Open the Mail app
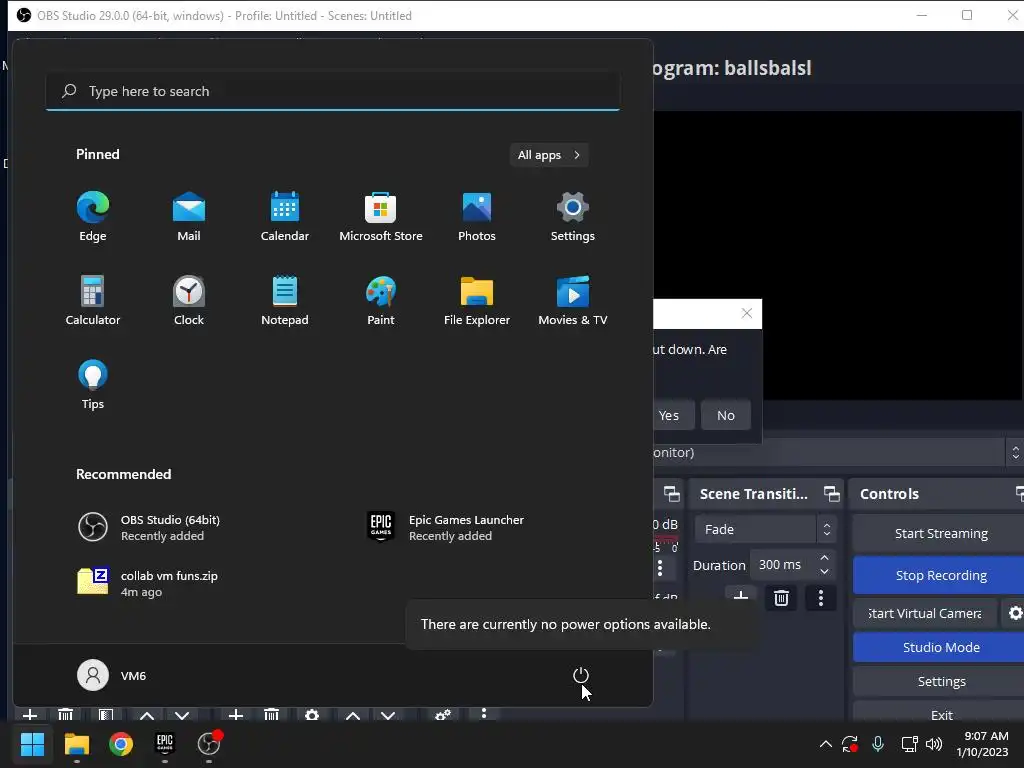The width and height of the screenshot is (1024, 768). coord(189,217)
